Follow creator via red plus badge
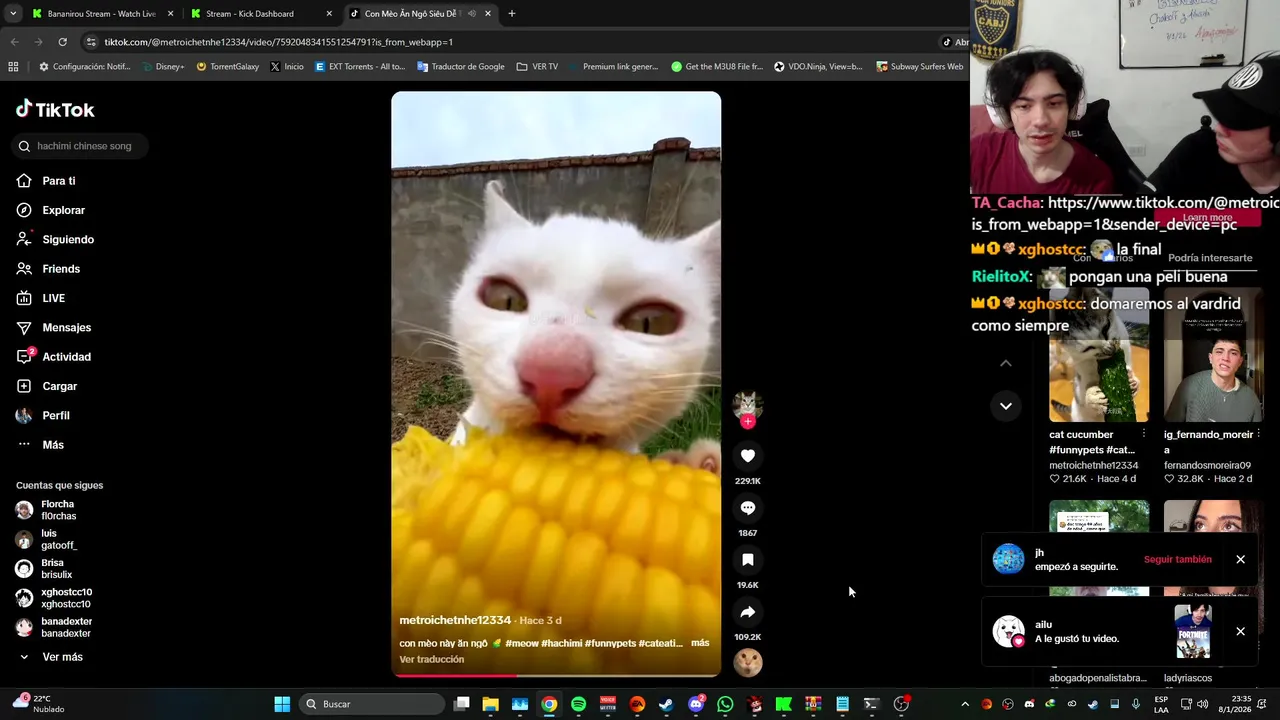 coord(747,422)
